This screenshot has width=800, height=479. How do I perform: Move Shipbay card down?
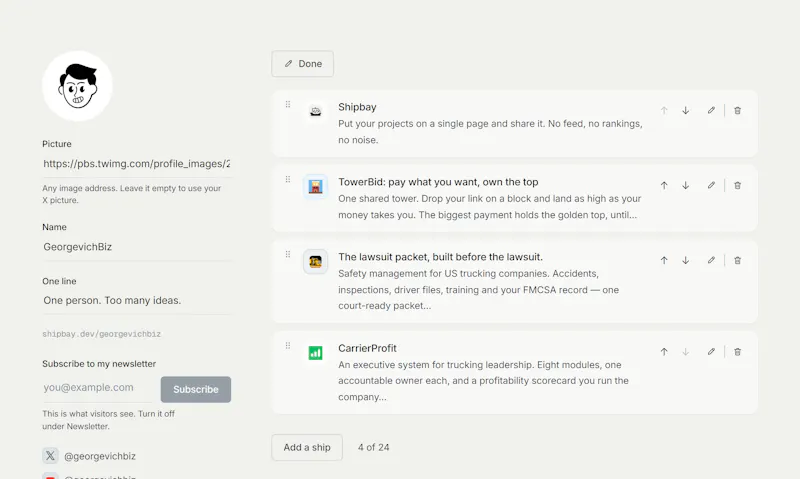(686, 110)
